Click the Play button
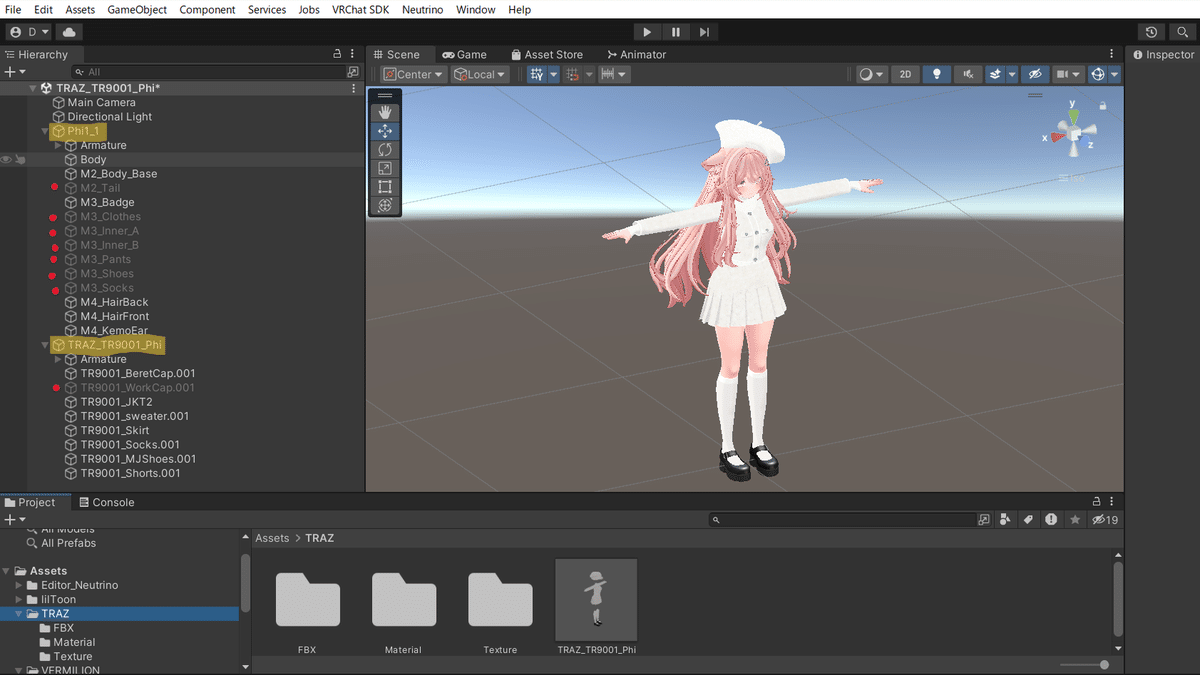The image size is (1200, 675). coord(647,32)
